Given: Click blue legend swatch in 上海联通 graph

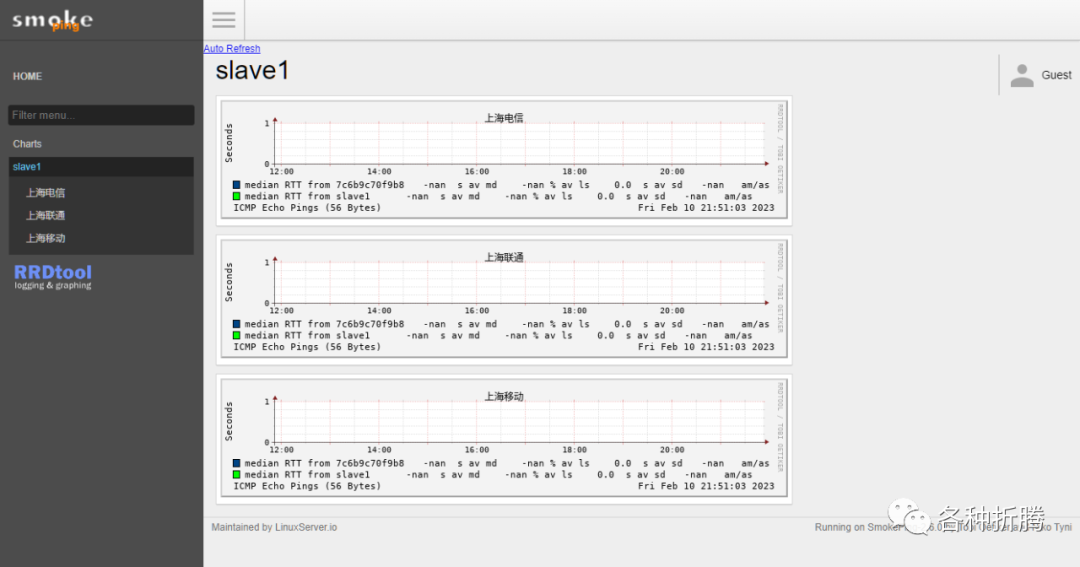Looking at the screenshot, I should (236, 324).
